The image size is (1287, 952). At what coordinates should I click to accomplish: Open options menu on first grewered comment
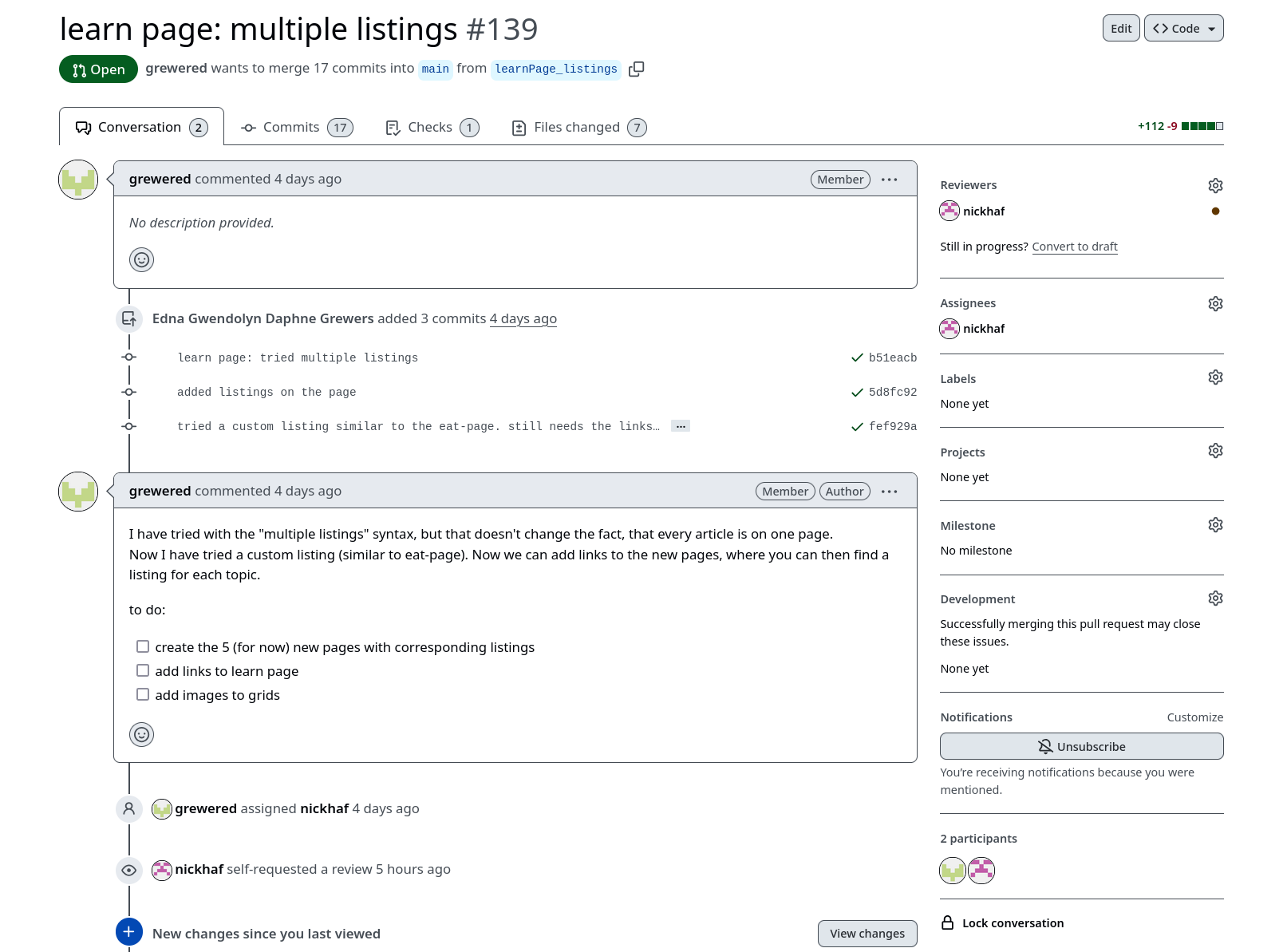(889, 180)
